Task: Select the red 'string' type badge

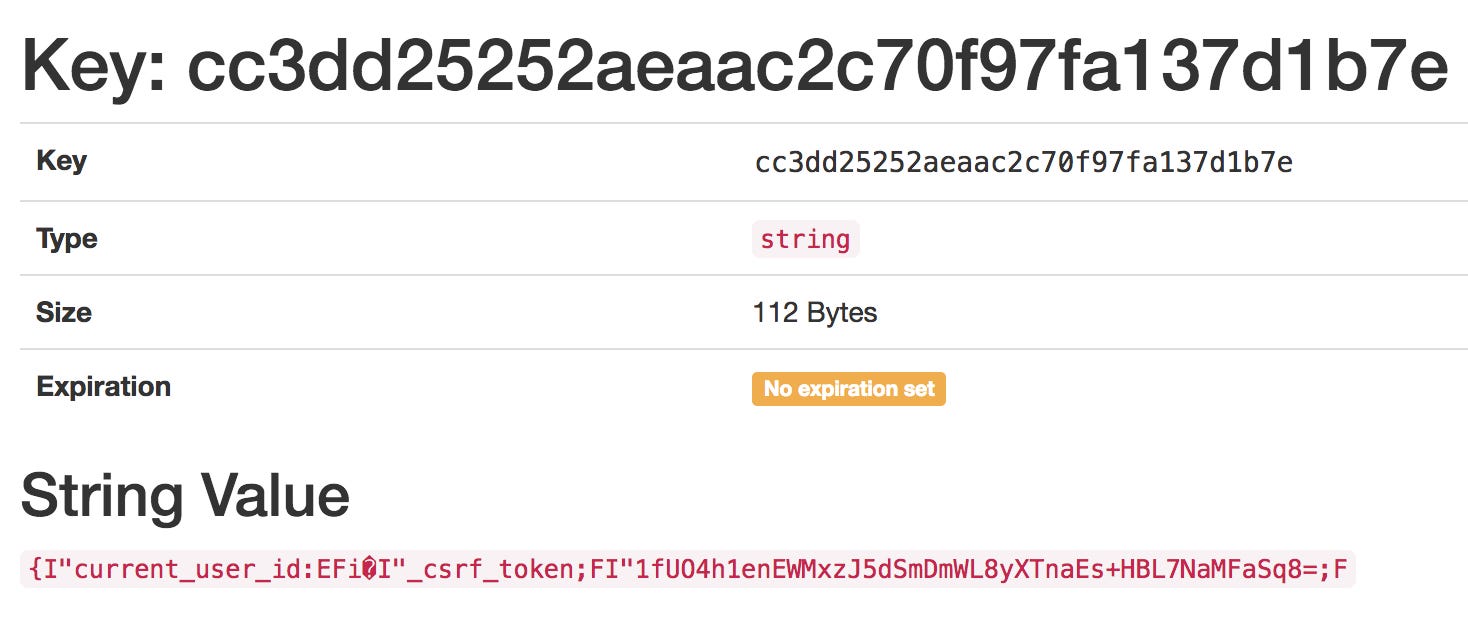Action: (x=805, y=240)
